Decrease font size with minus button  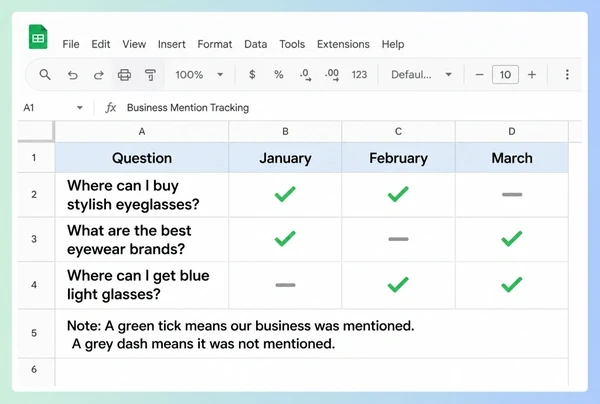(479, 75)
